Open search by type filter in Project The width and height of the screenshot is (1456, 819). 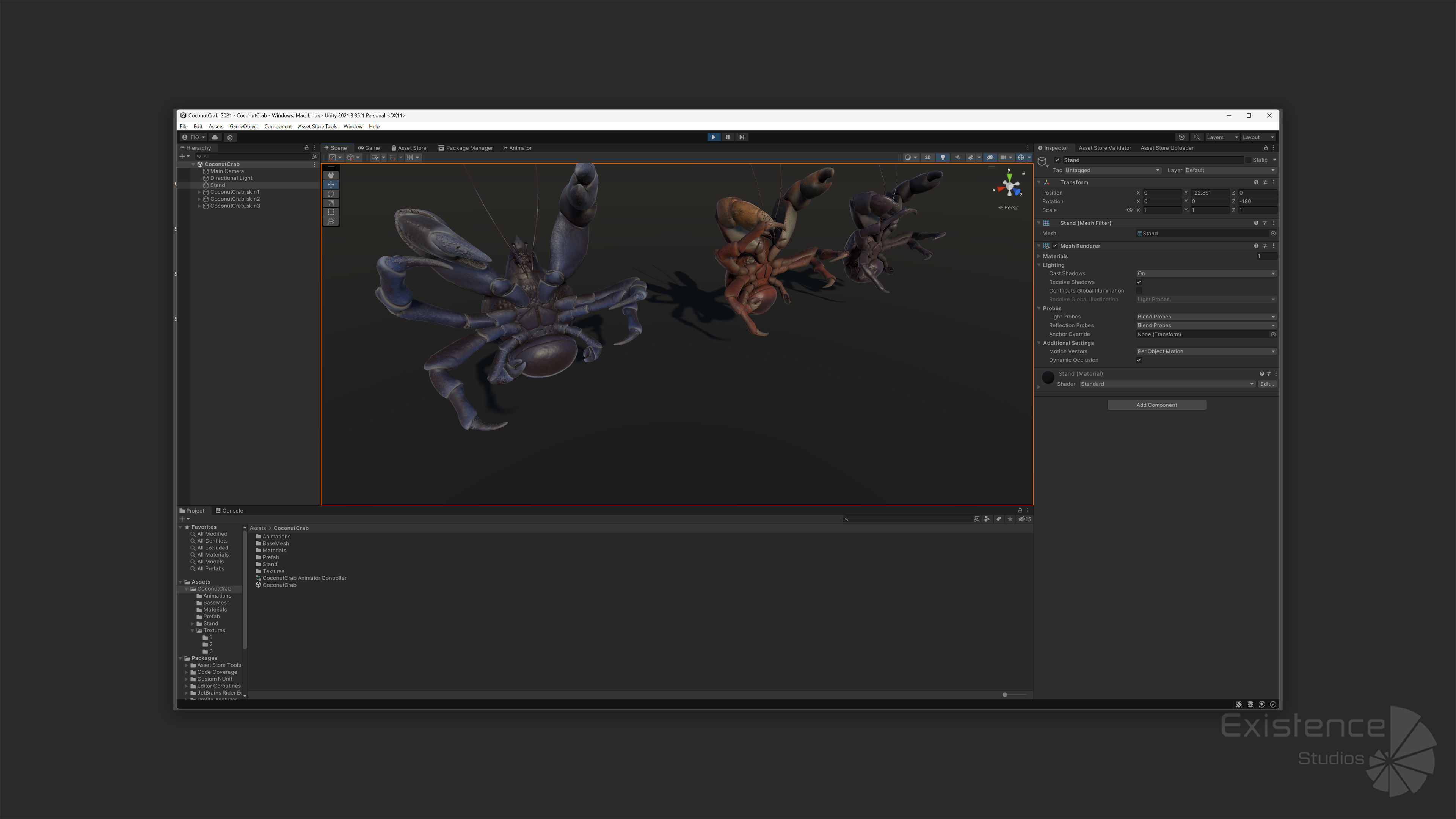[987, 519]
